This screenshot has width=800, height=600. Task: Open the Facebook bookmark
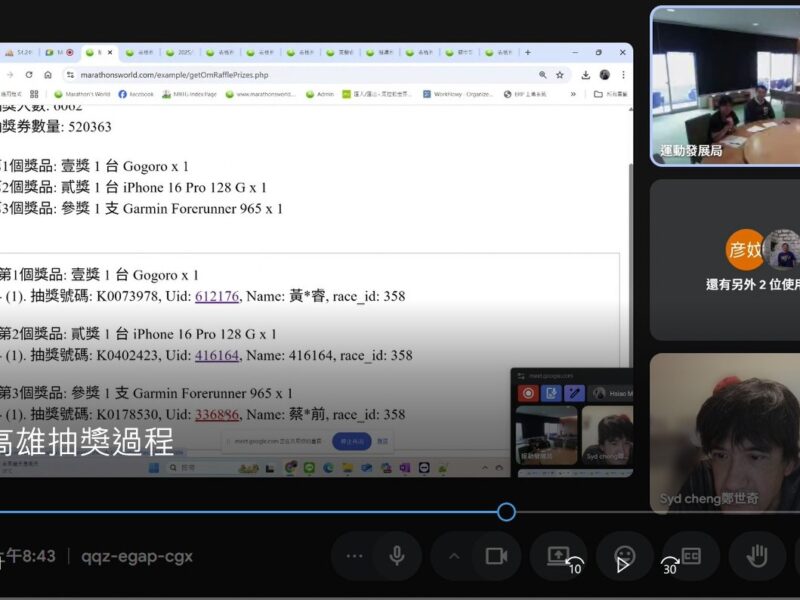click(136, 94)
